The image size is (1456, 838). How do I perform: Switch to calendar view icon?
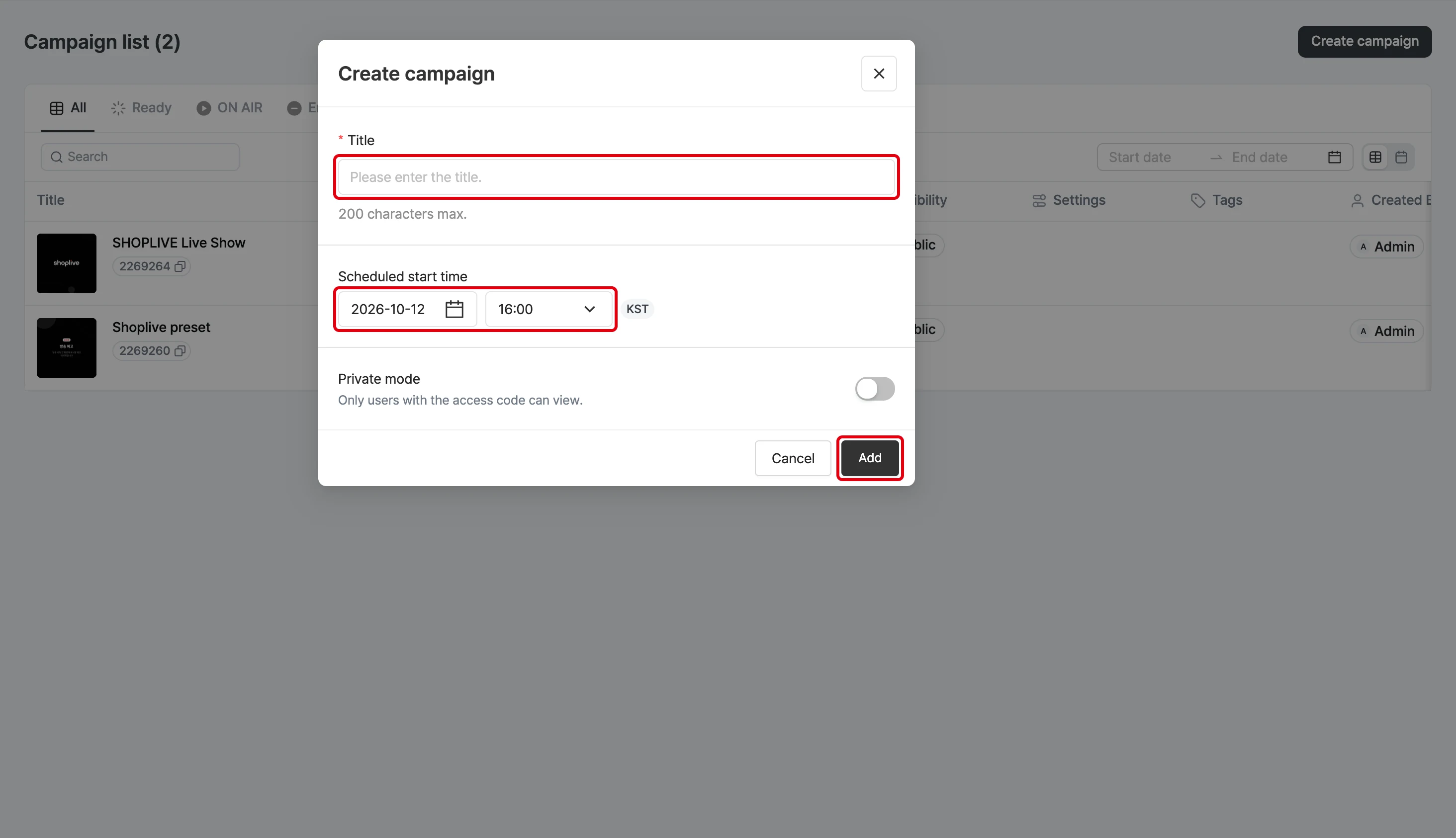tap(1401, 157)
